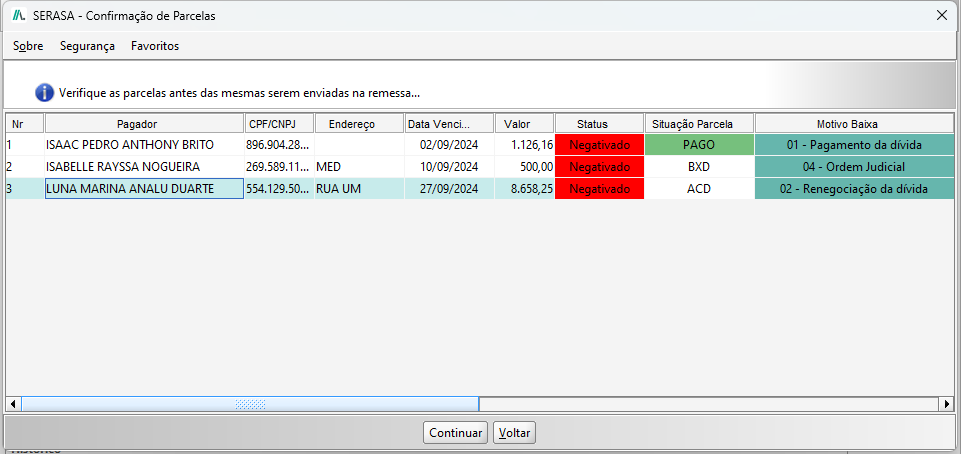Click due date 27/09/2024
961x454 pixels.
point(449,189)
